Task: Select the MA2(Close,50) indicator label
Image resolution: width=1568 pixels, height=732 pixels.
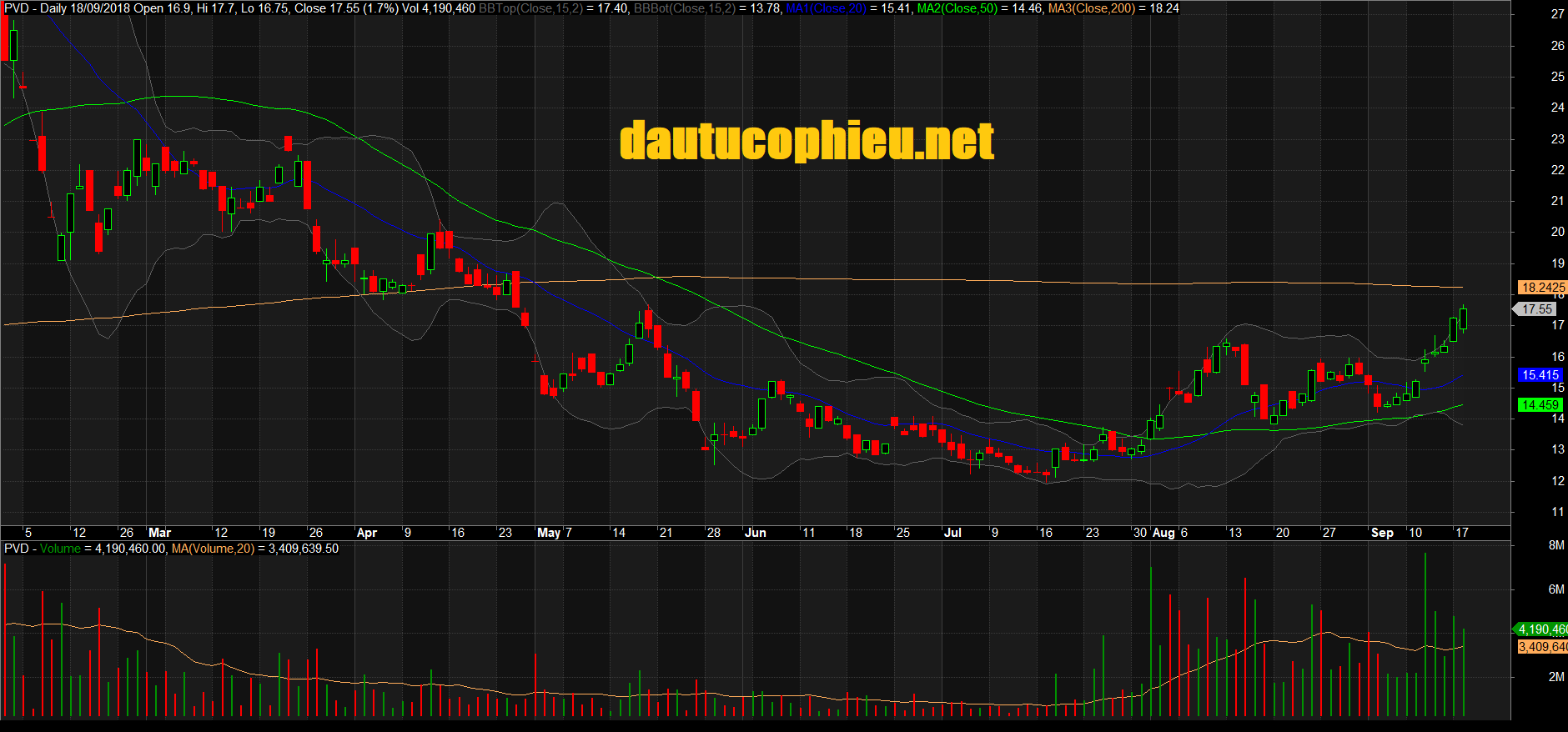Action: point(956,8)
